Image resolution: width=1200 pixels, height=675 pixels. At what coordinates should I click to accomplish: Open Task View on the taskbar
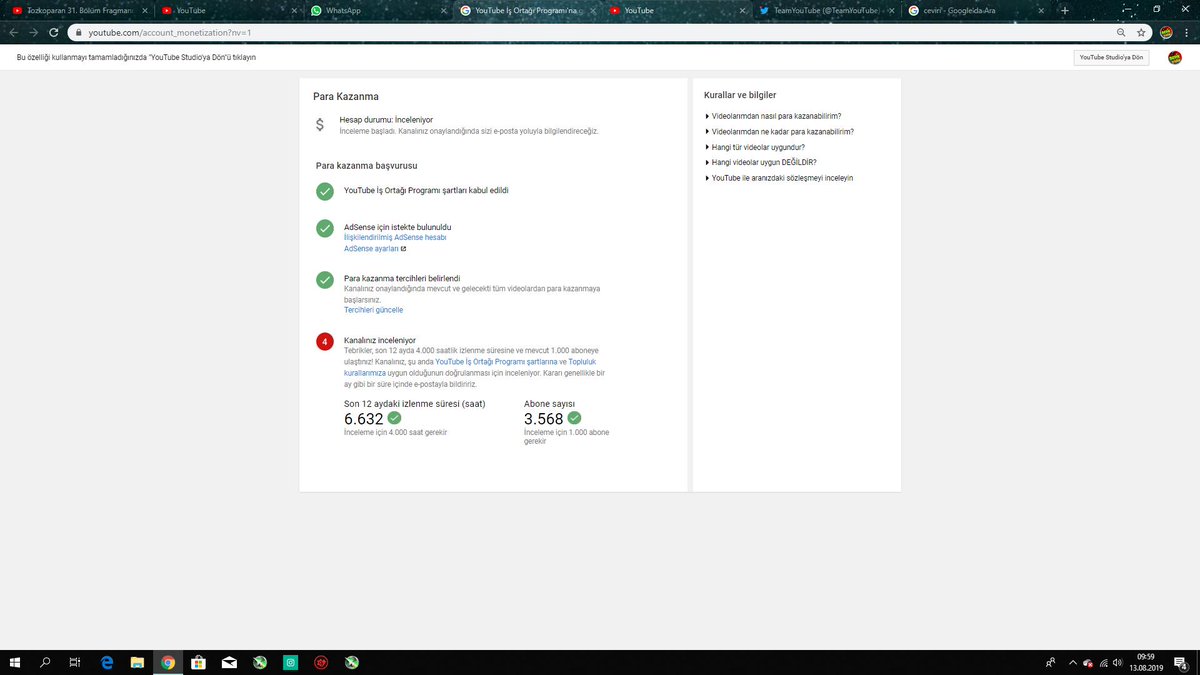[x=75, y=662]
